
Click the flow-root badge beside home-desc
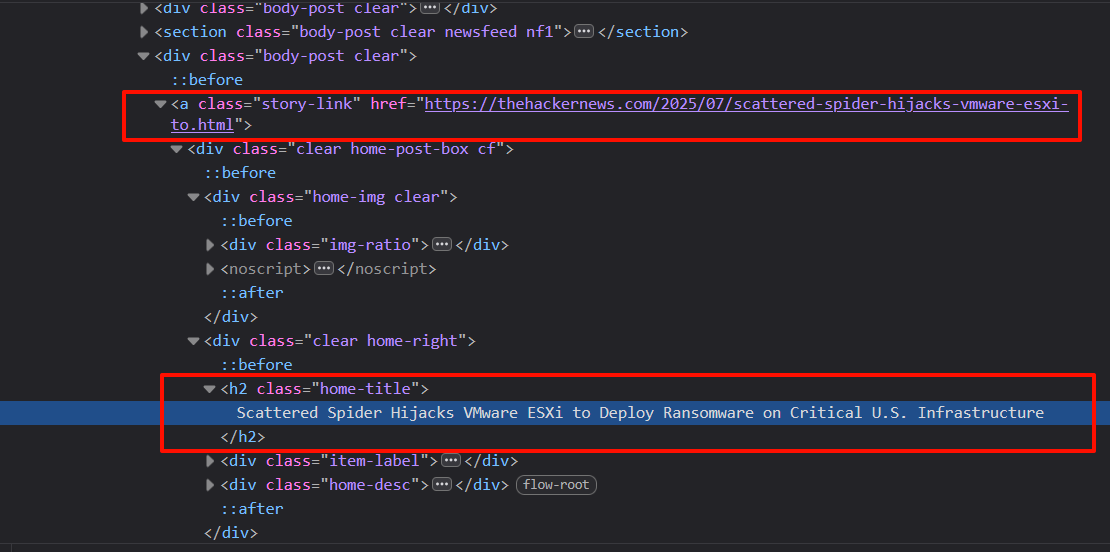[x=556, y=485]
